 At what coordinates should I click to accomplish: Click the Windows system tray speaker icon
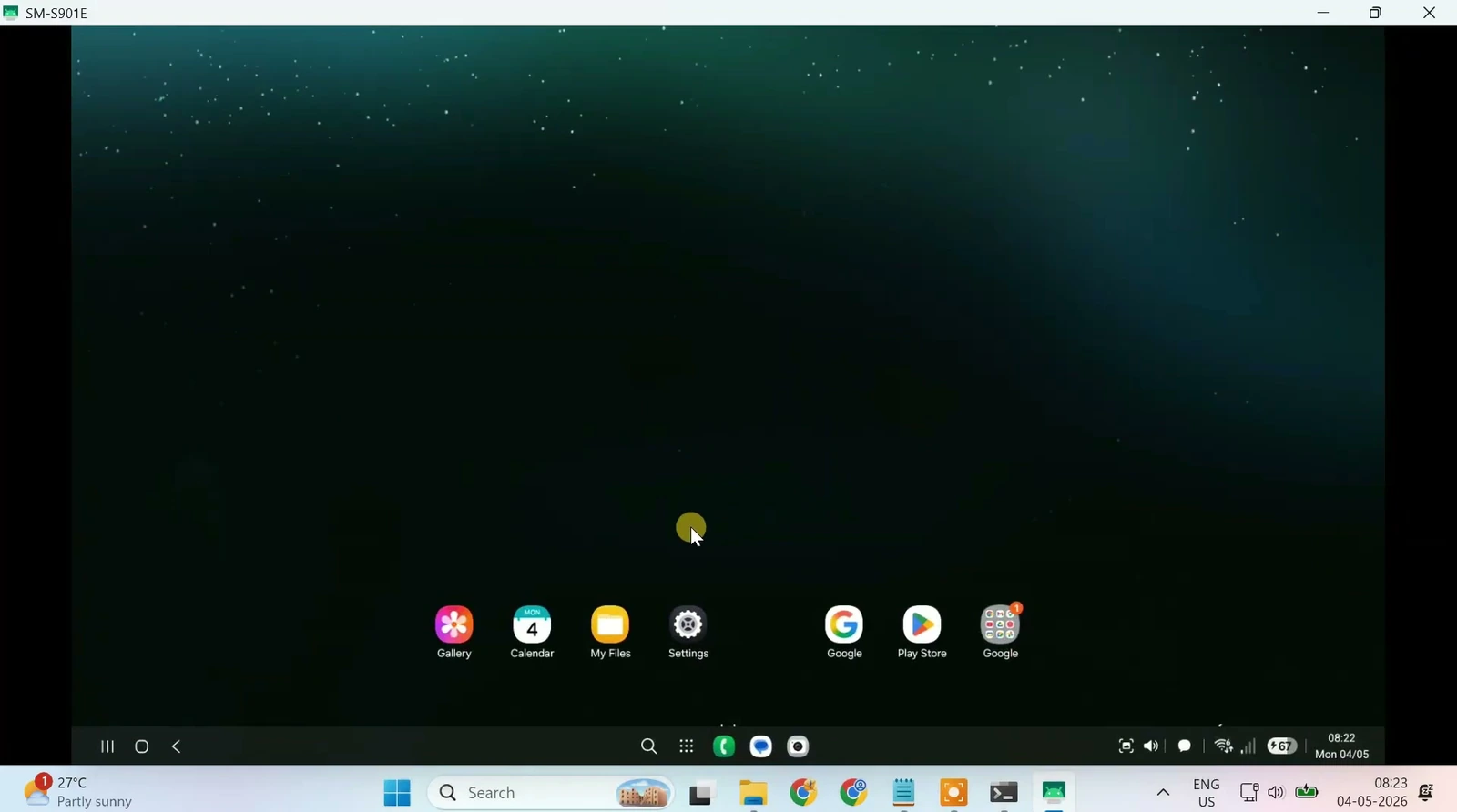[x=1276, y=793]
